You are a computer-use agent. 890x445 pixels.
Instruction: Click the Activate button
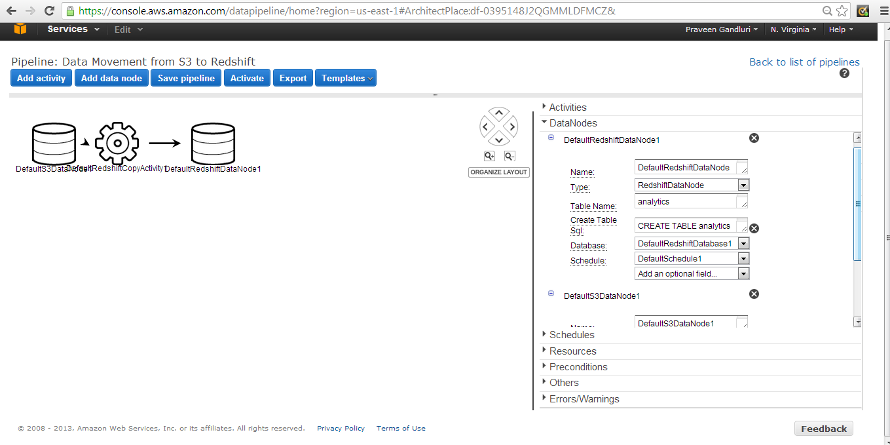(x=247, y=78)
